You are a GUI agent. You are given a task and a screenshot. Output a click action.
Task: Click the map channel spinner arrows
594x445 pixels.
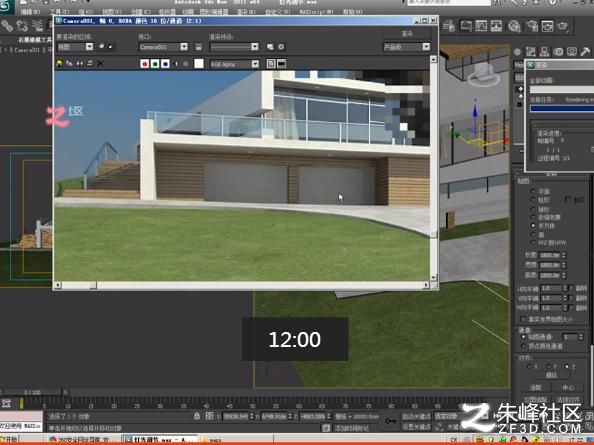pyautogui.click(x=580, y=337)
